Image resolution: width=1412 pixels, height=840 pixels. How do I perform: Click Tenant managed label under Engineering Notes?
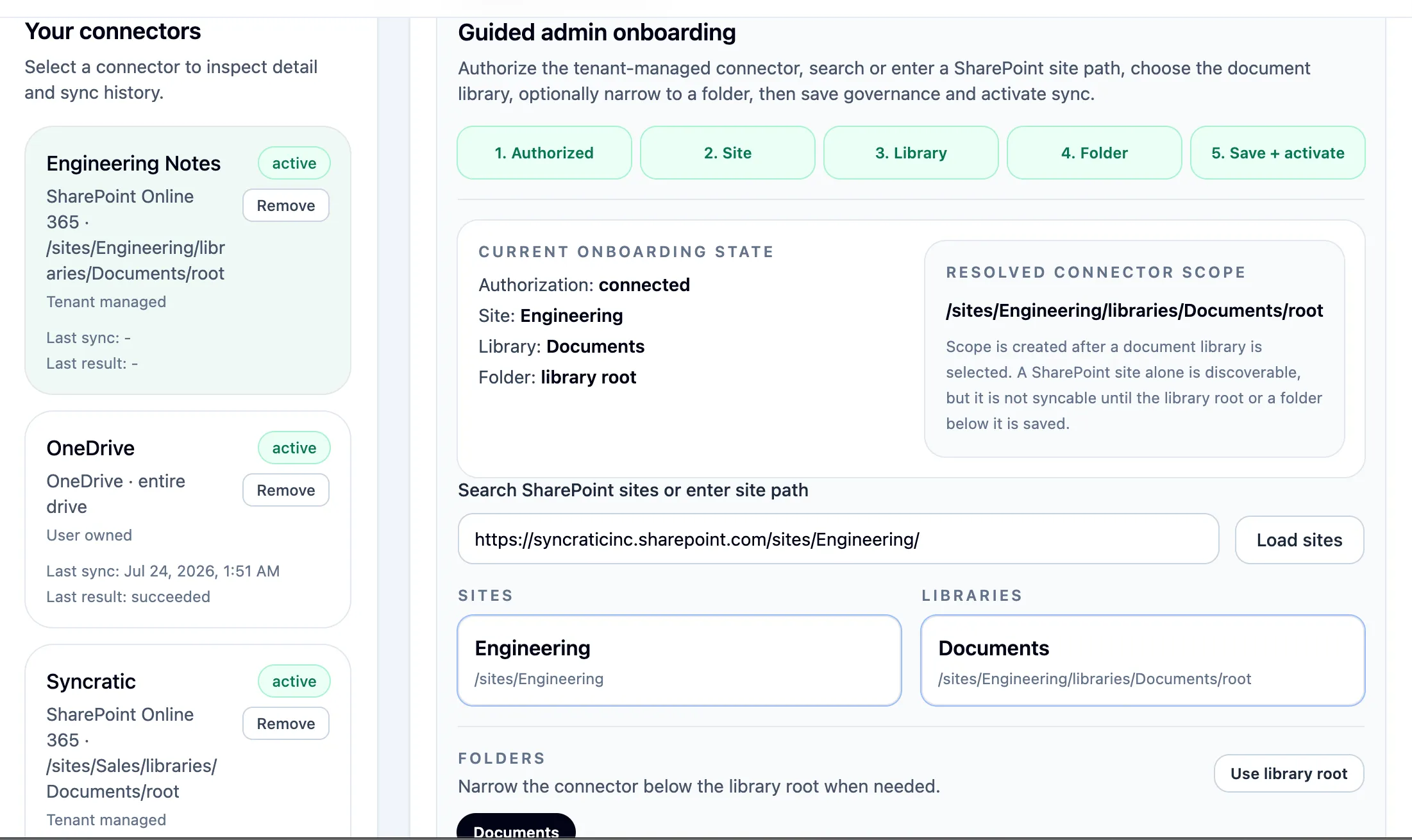tap(106, 301)
